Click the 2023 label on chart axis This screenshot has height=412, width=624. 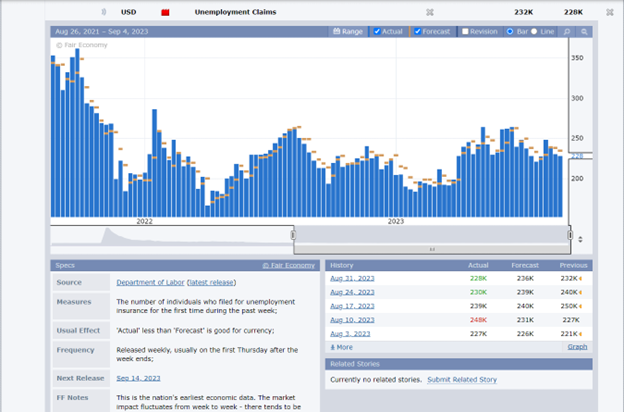(396, 221)
